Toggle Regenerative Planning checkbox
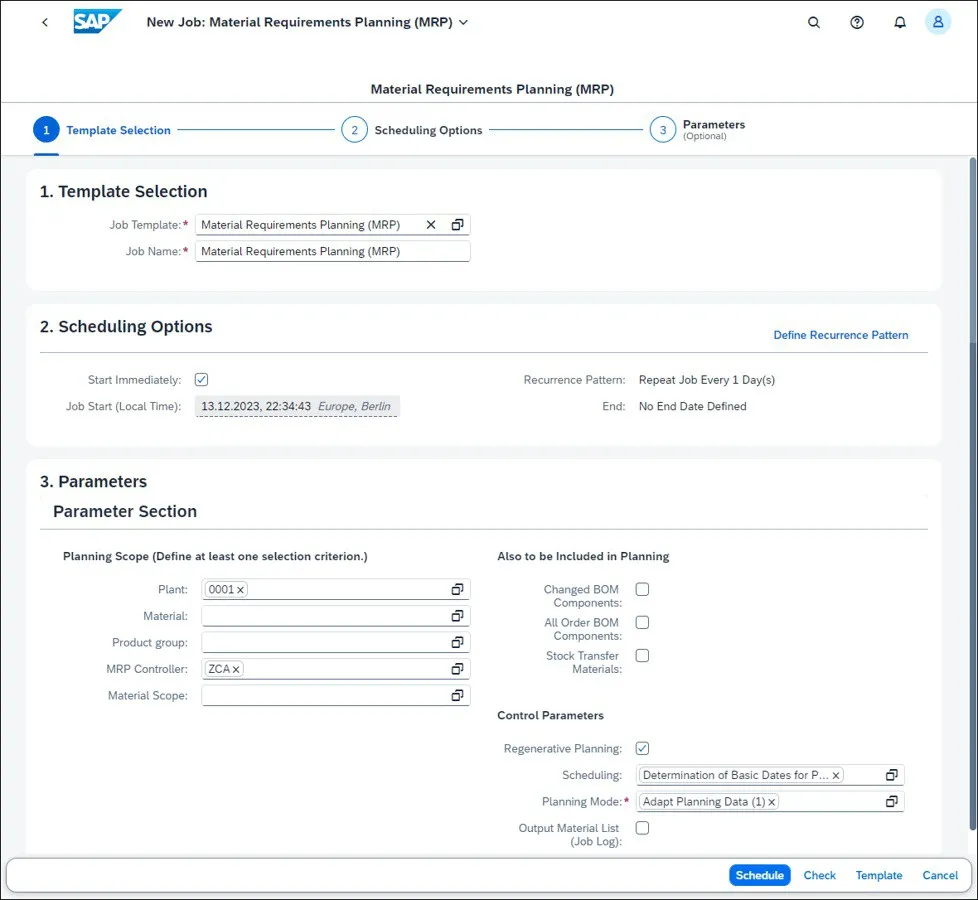Viewport: 978px width, 900px height. [642, 748]
